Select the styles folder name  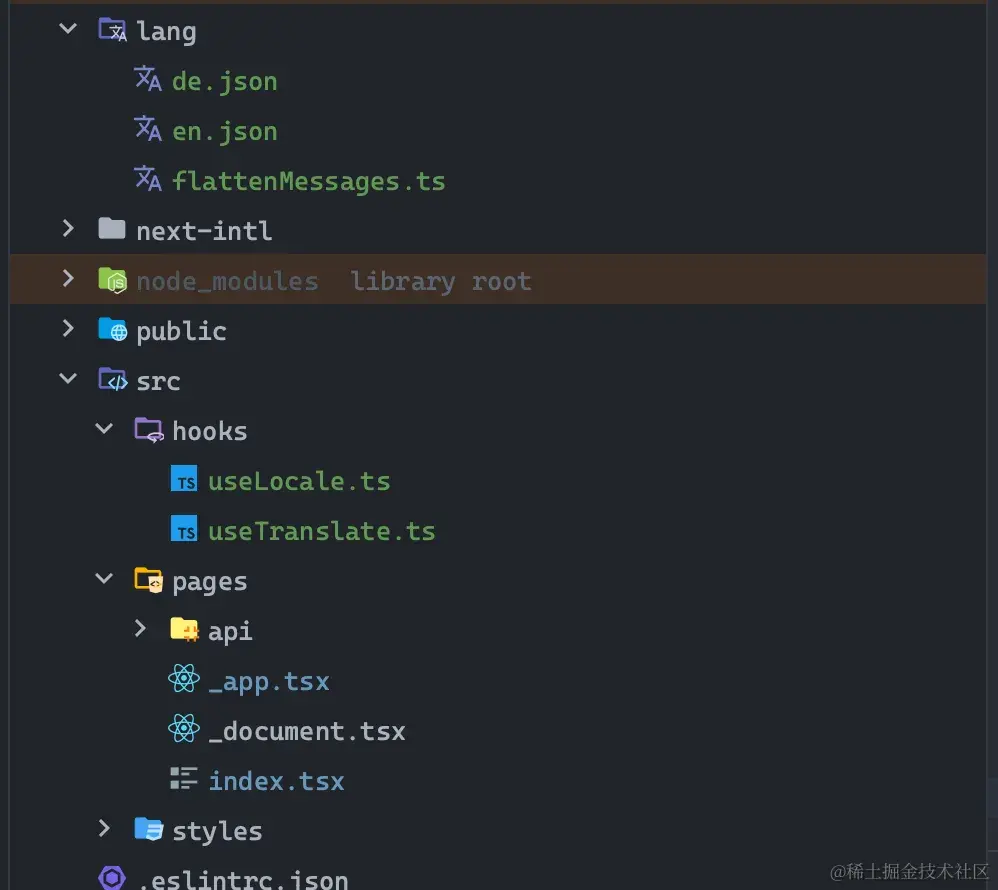(218, 831)
